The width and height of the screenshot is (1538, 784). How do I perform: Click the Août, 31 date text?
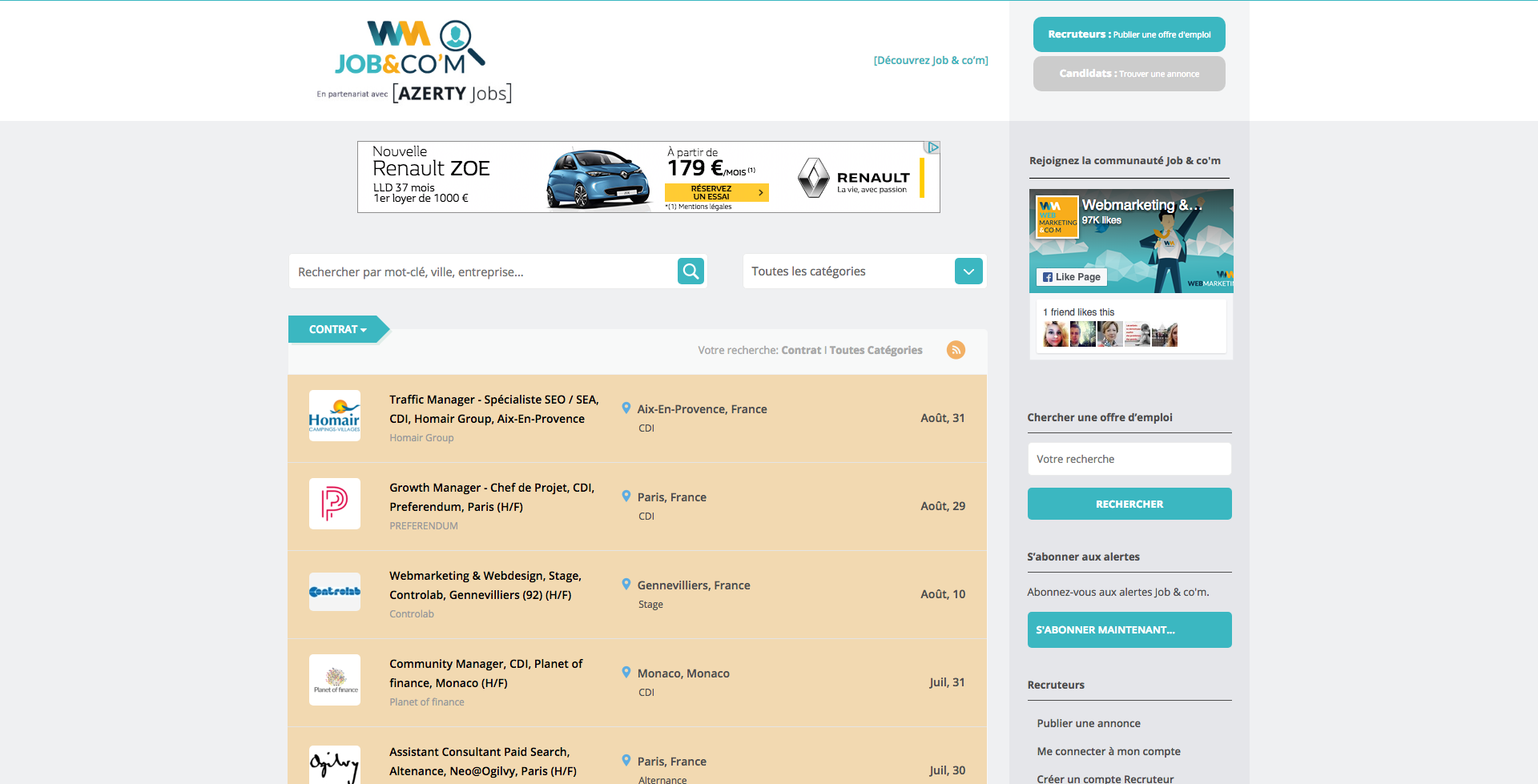[943, 418]
